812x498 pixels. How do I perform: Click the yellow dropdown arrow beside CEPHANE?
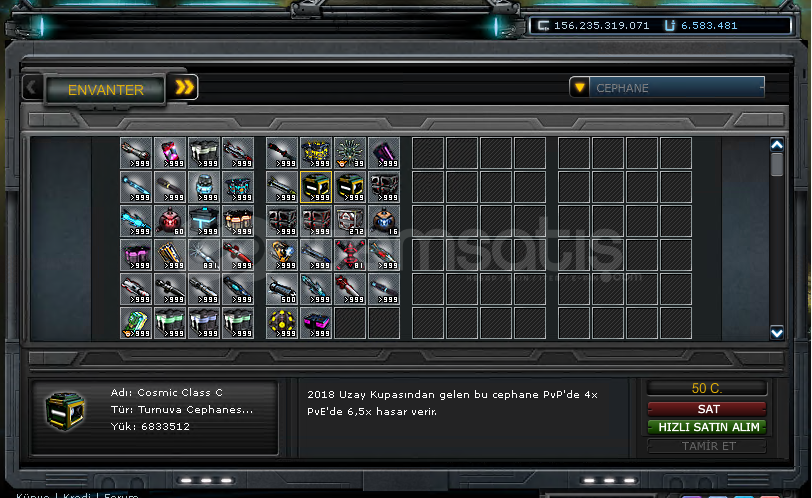point(579,87)
